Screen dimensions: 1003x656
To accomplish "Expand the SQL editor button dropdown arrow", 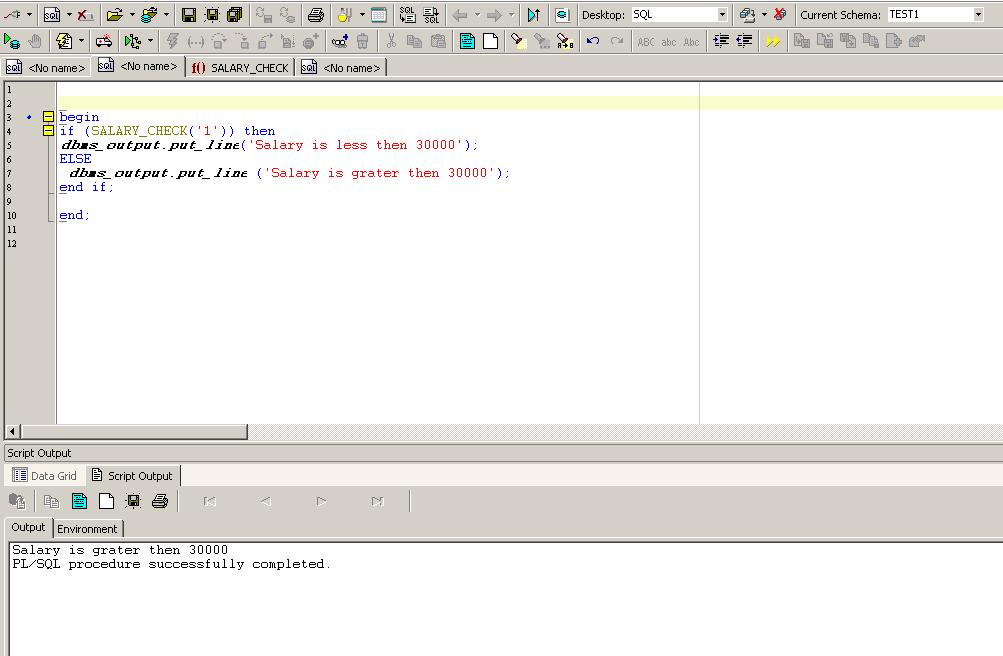I will tap(69, 14).
